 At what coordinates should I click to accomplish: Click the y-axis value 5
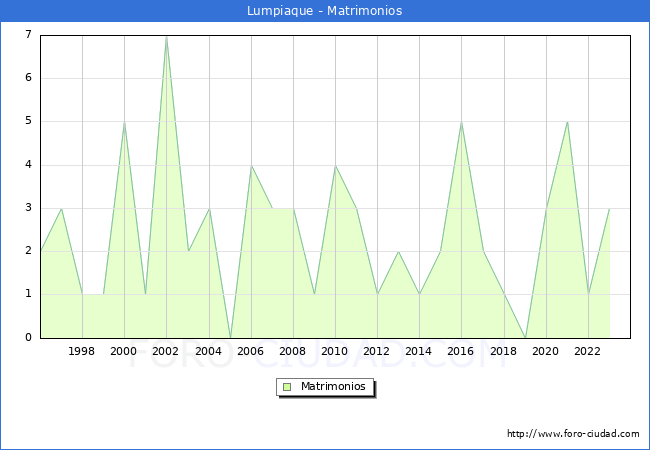tap(28, 121)
